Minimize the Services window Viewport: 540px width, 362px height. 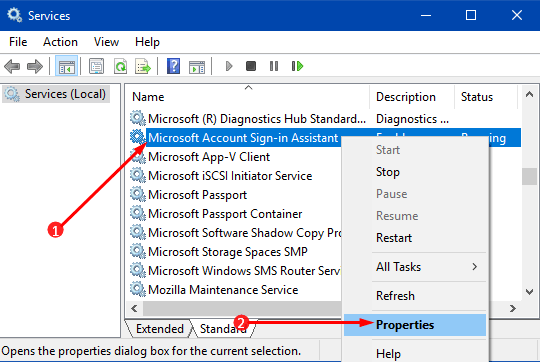tap(426, 15)
